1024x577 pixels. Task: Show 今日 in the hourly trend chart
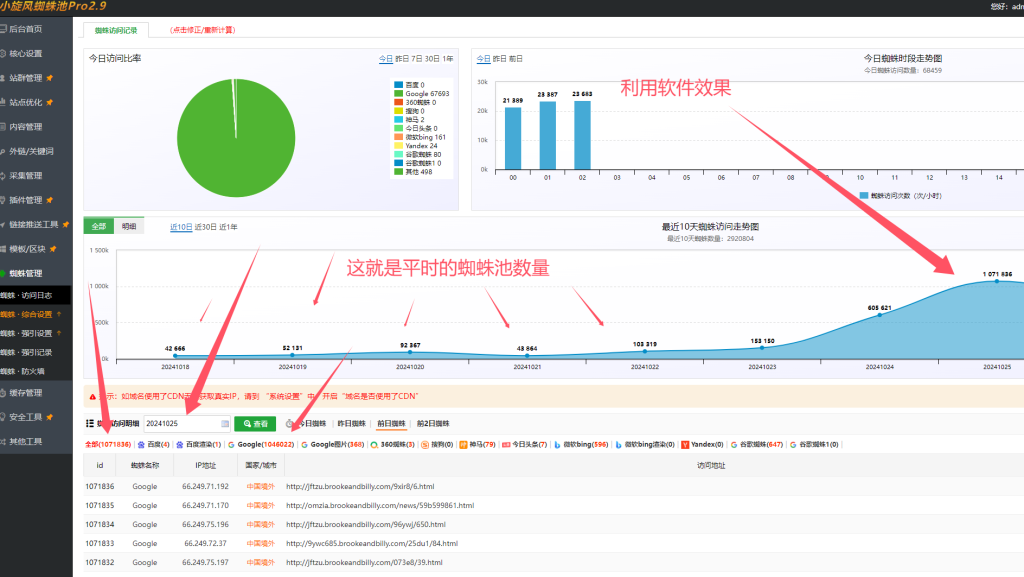tap(483, 59)
